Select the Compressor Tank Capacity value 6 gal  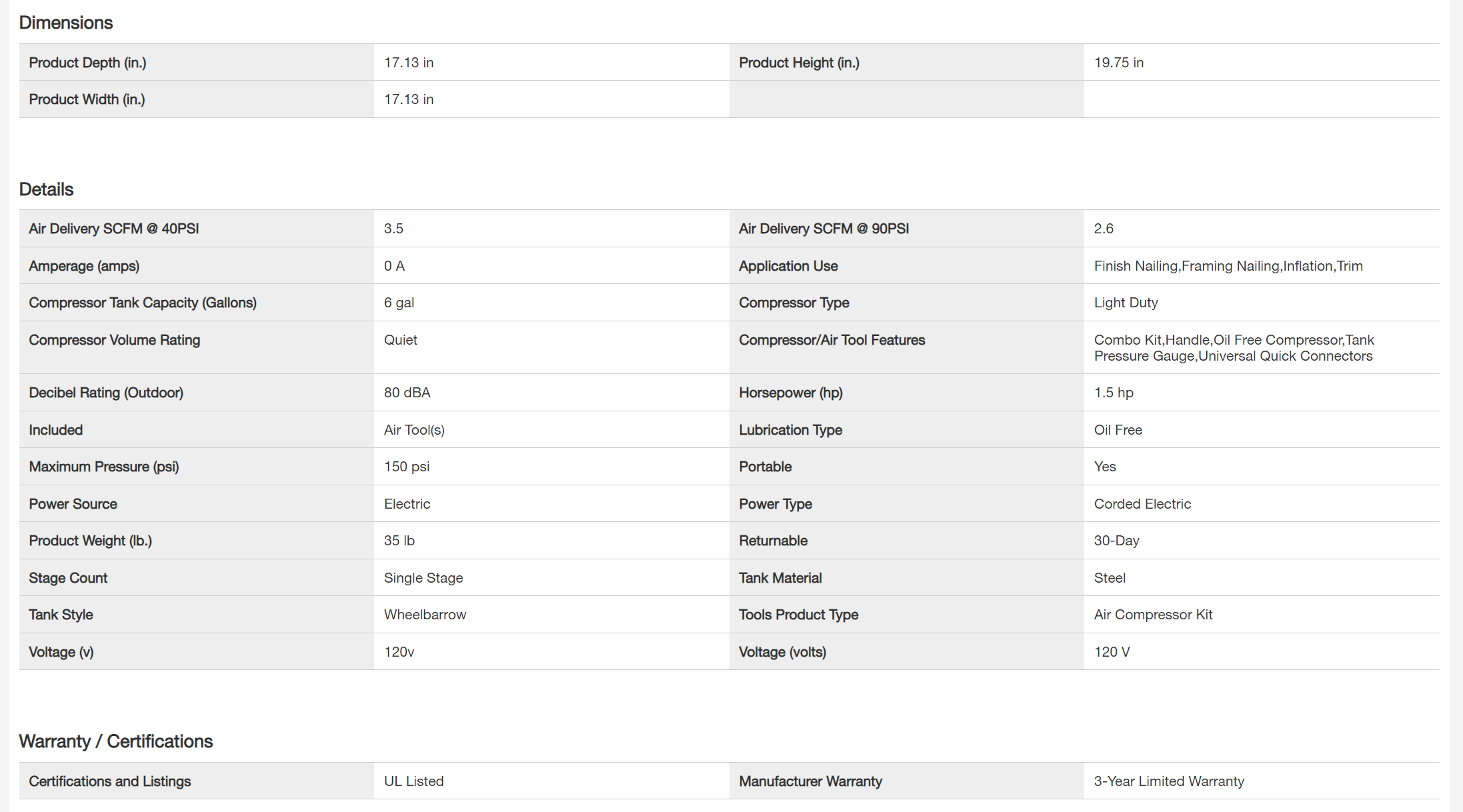399,303
